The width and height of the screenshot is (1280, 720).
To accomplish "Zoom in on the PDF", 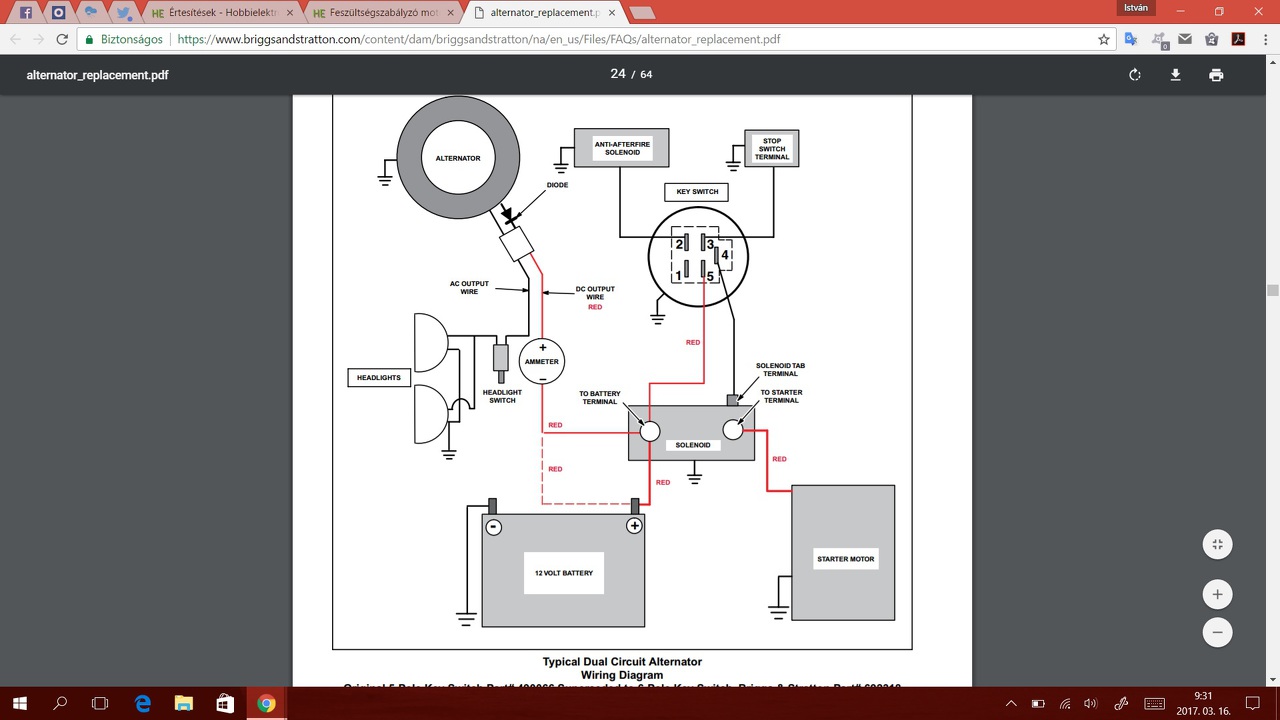I will click(x=1217, y=594).
